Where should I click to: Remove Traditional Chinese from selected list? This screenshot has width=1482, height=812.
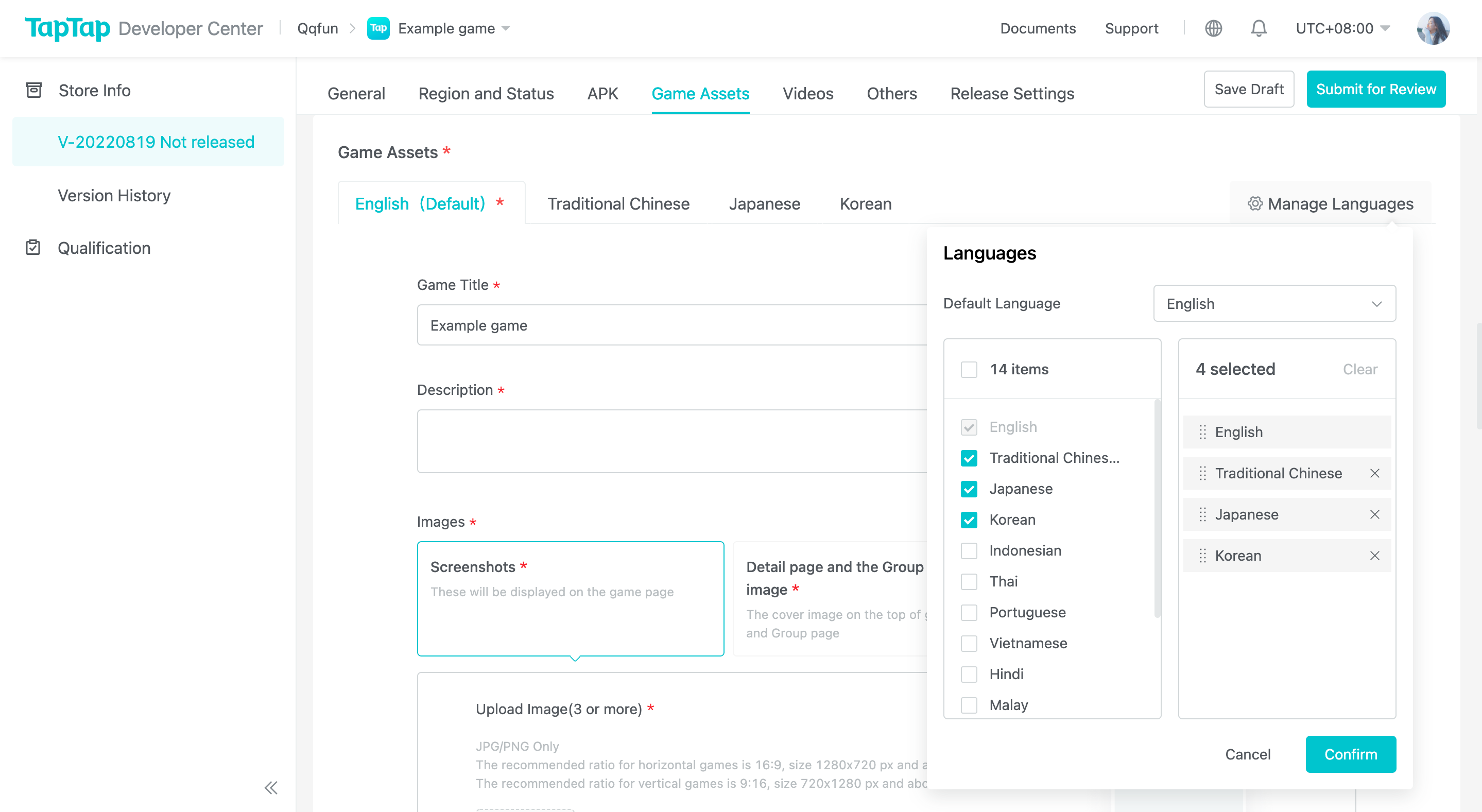tap(1374, 473)
